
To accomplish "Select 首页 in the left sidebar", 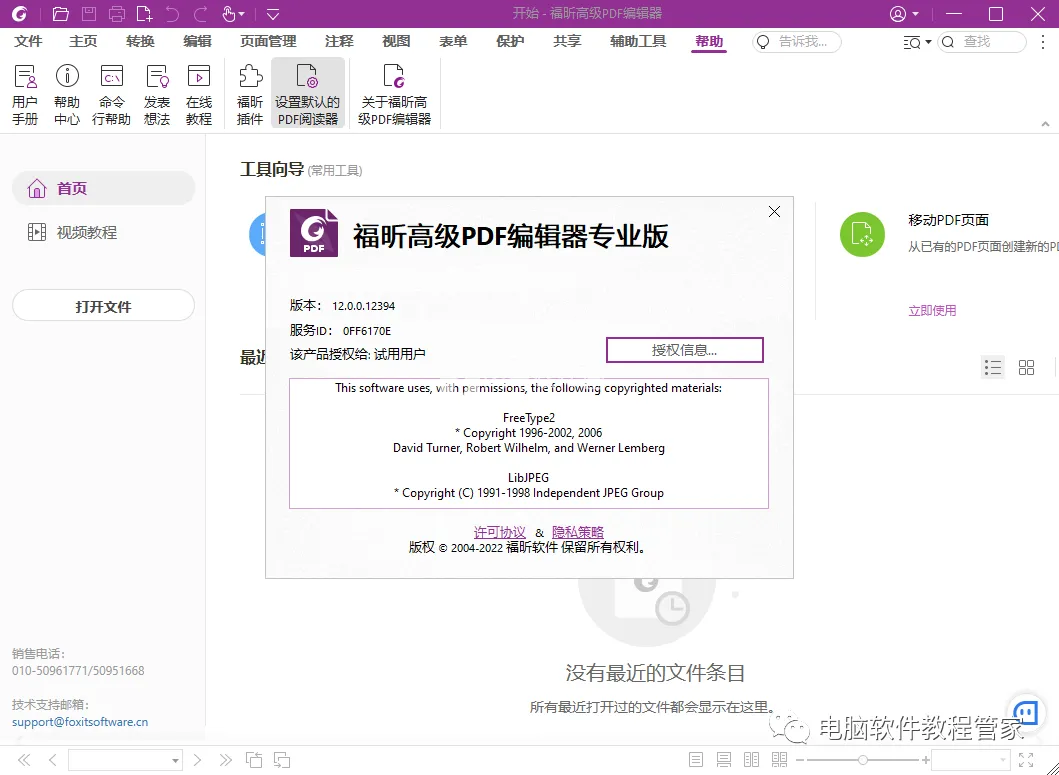I will click(103, 188).
